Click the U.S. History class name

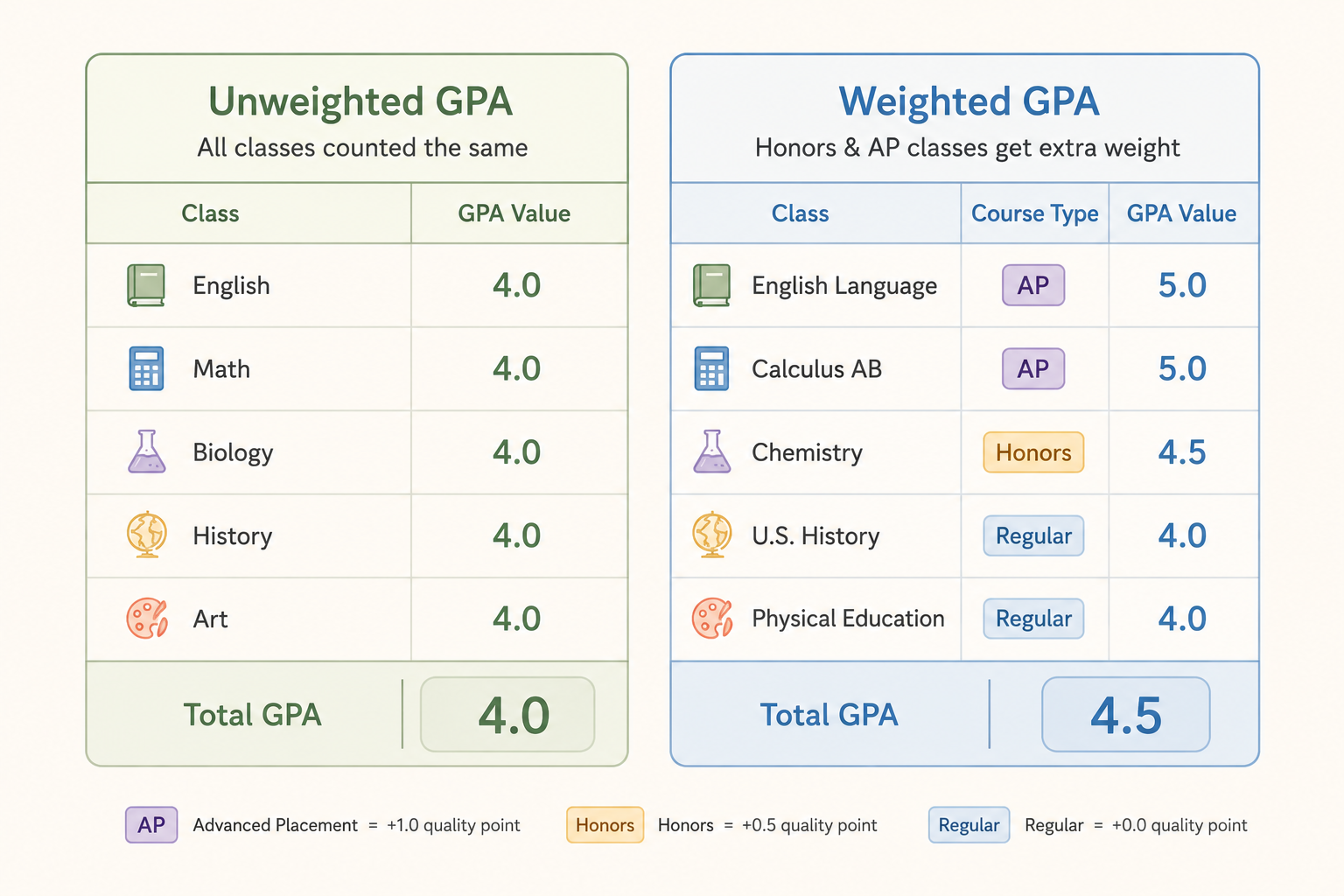point(815,536)
